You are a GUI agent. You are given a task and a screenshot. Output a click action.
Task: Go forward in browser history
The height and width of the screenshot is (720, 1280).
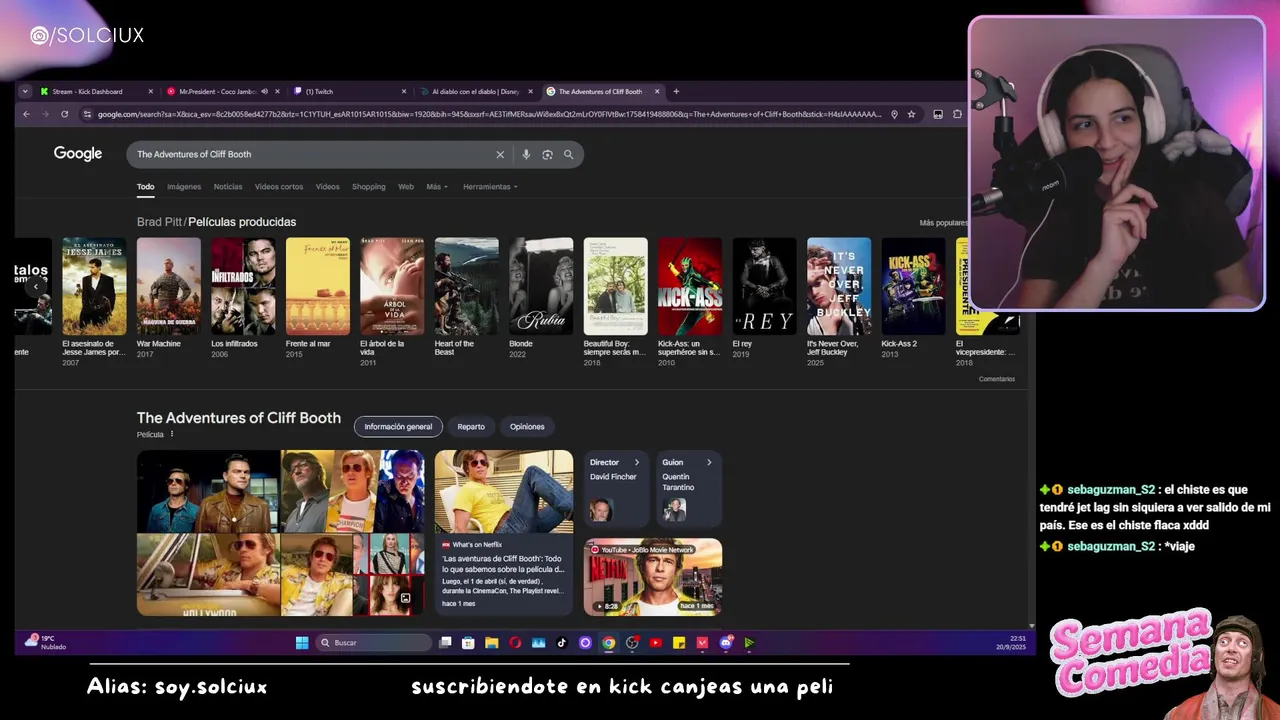[45, 114]
